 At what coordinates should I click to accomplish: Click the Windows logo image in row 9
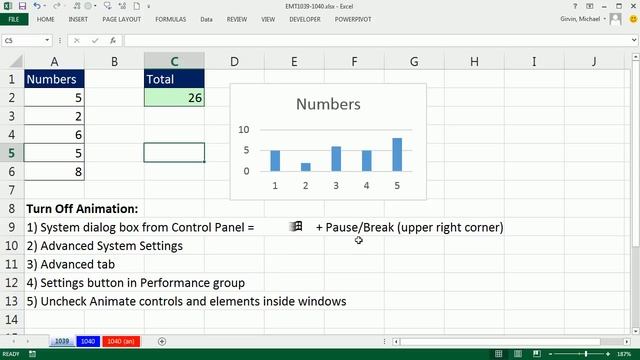(296, 227)
